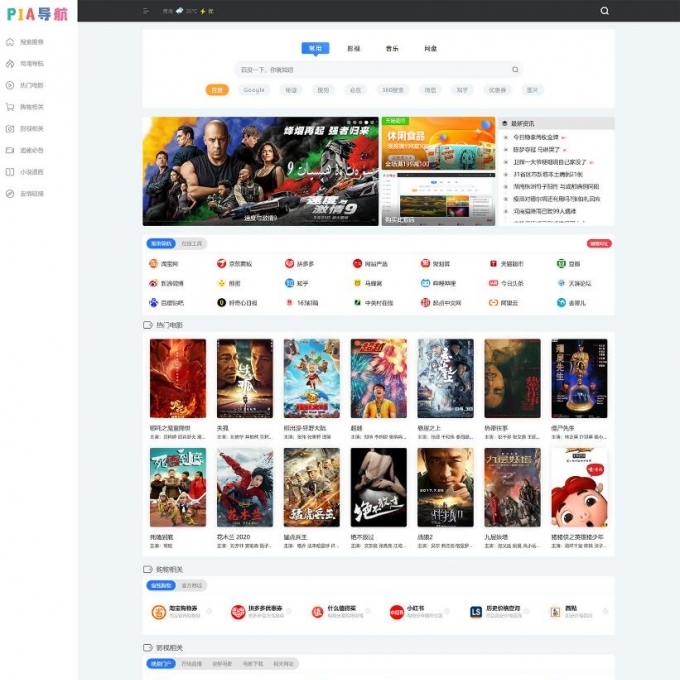
Task: Open the 猛虎兵王 movie poster
Action: coord(312,487)
